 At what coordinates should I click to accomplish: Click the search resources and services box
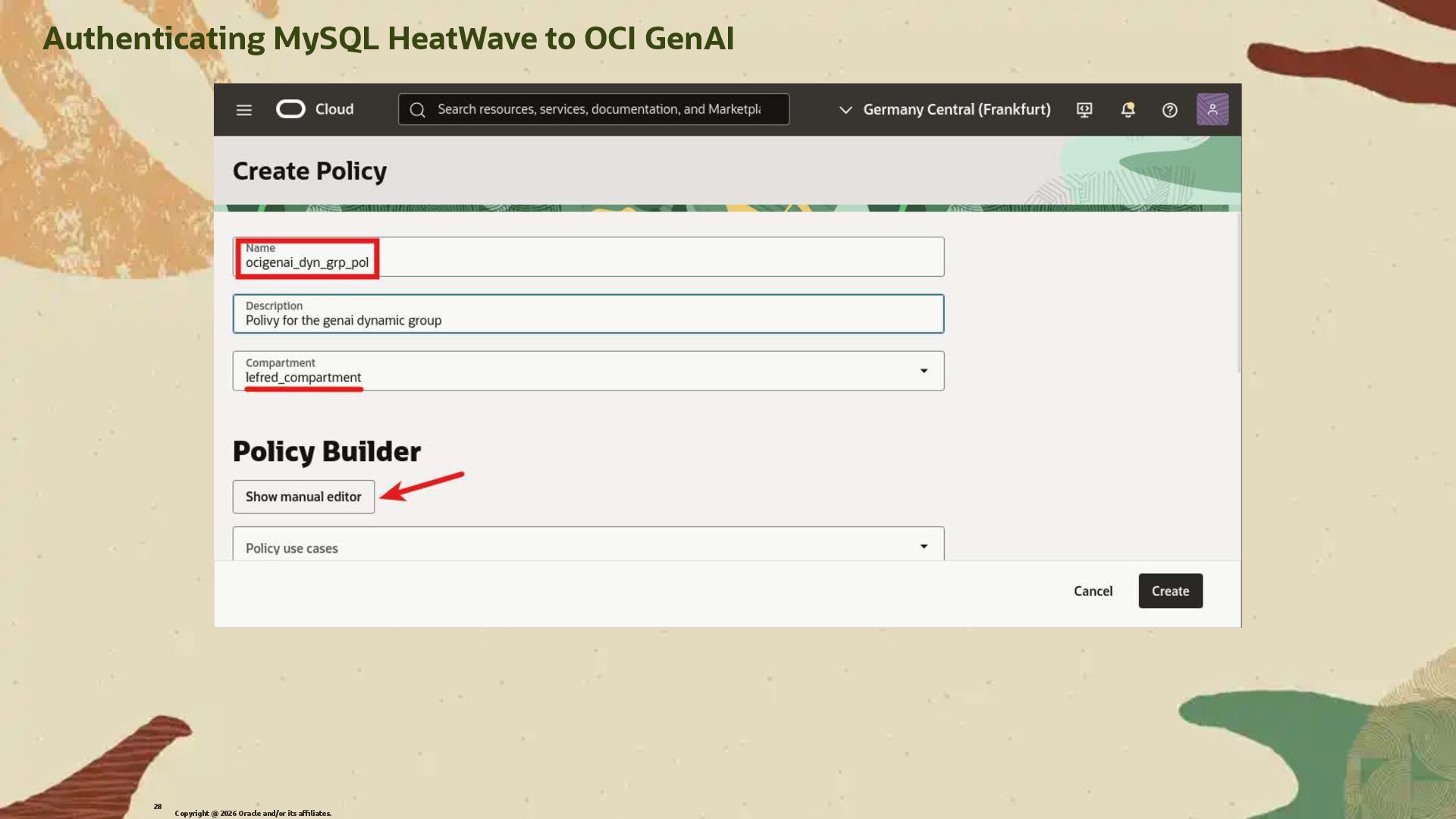pyautogui.click(x=599, y=110)
